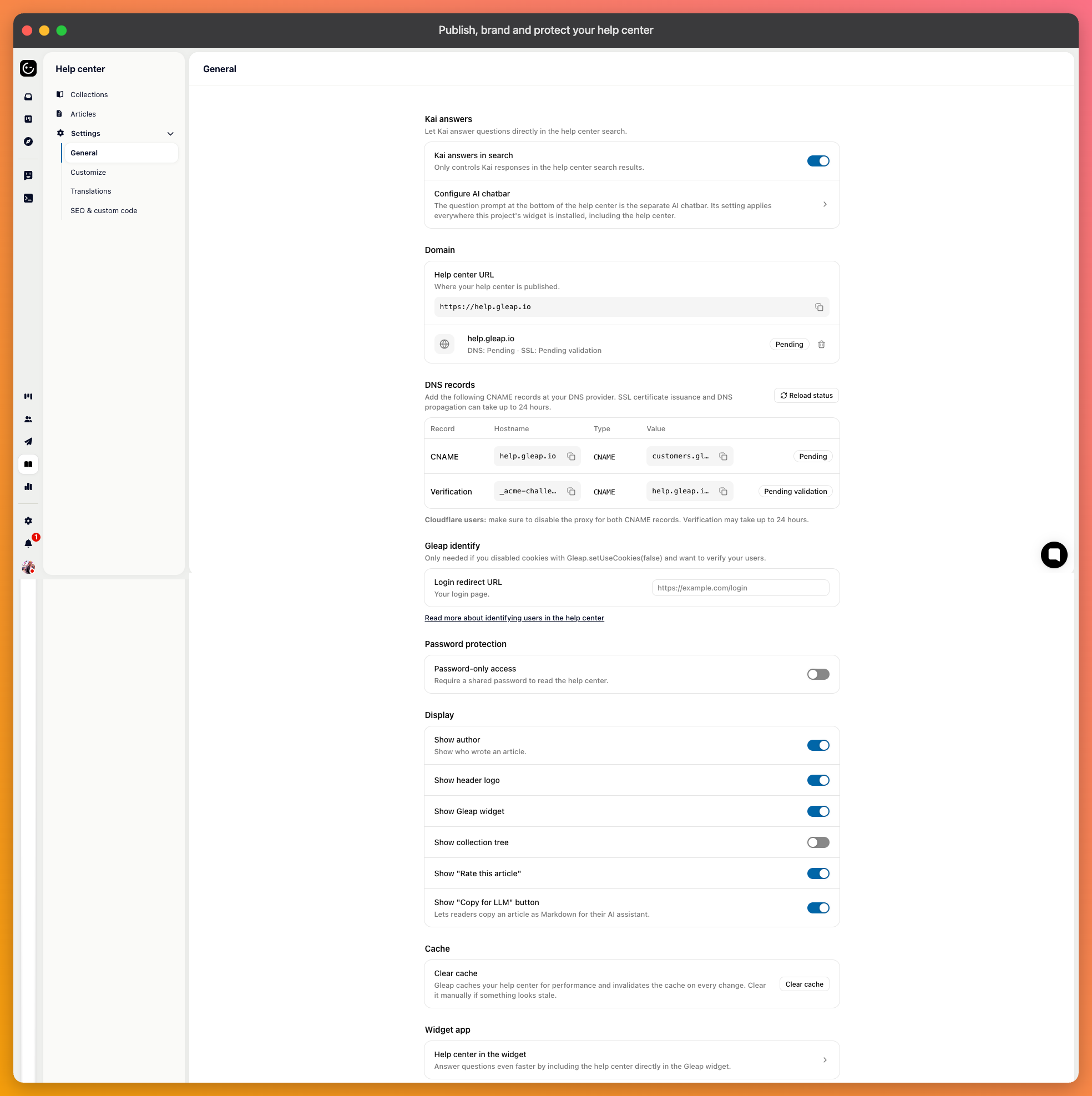
Task: Open Help center in the widget
Action: [x=631, y=1060]
